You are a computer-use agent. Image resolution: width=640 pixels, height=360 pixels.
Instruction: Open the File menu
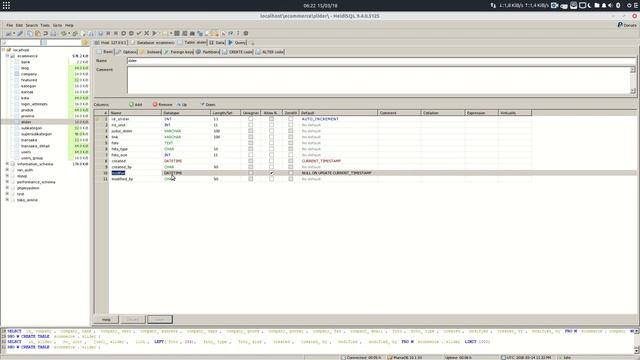pos(9,25)
